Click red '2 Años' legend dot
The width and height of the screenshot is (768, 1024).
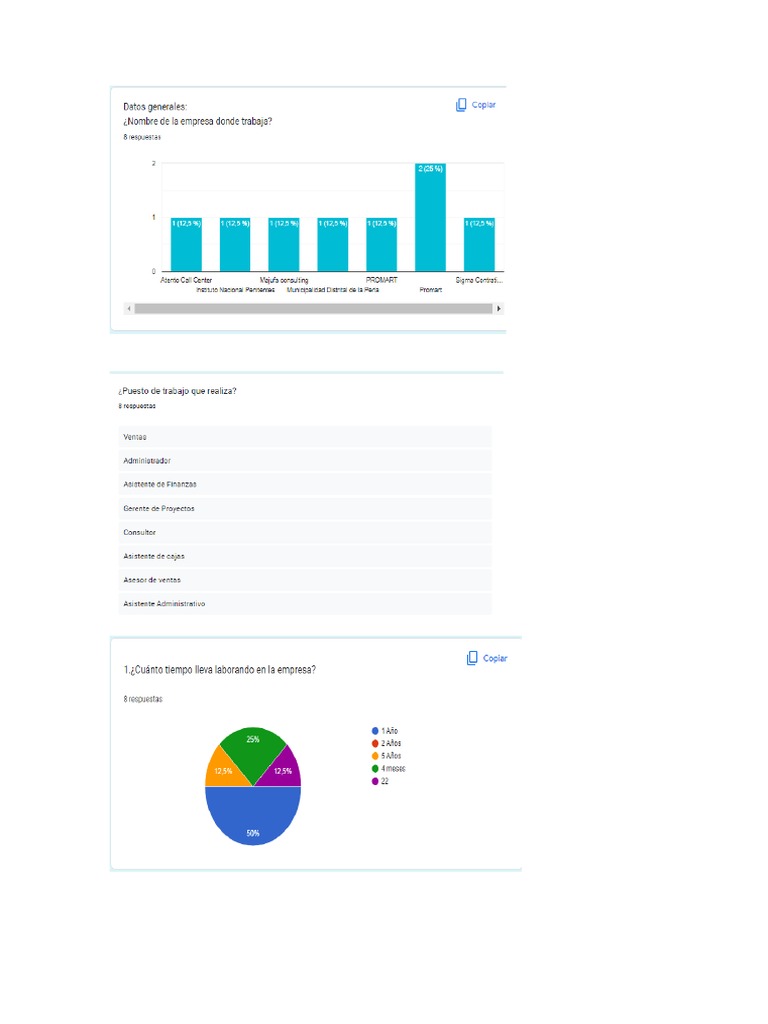[375, 743]
